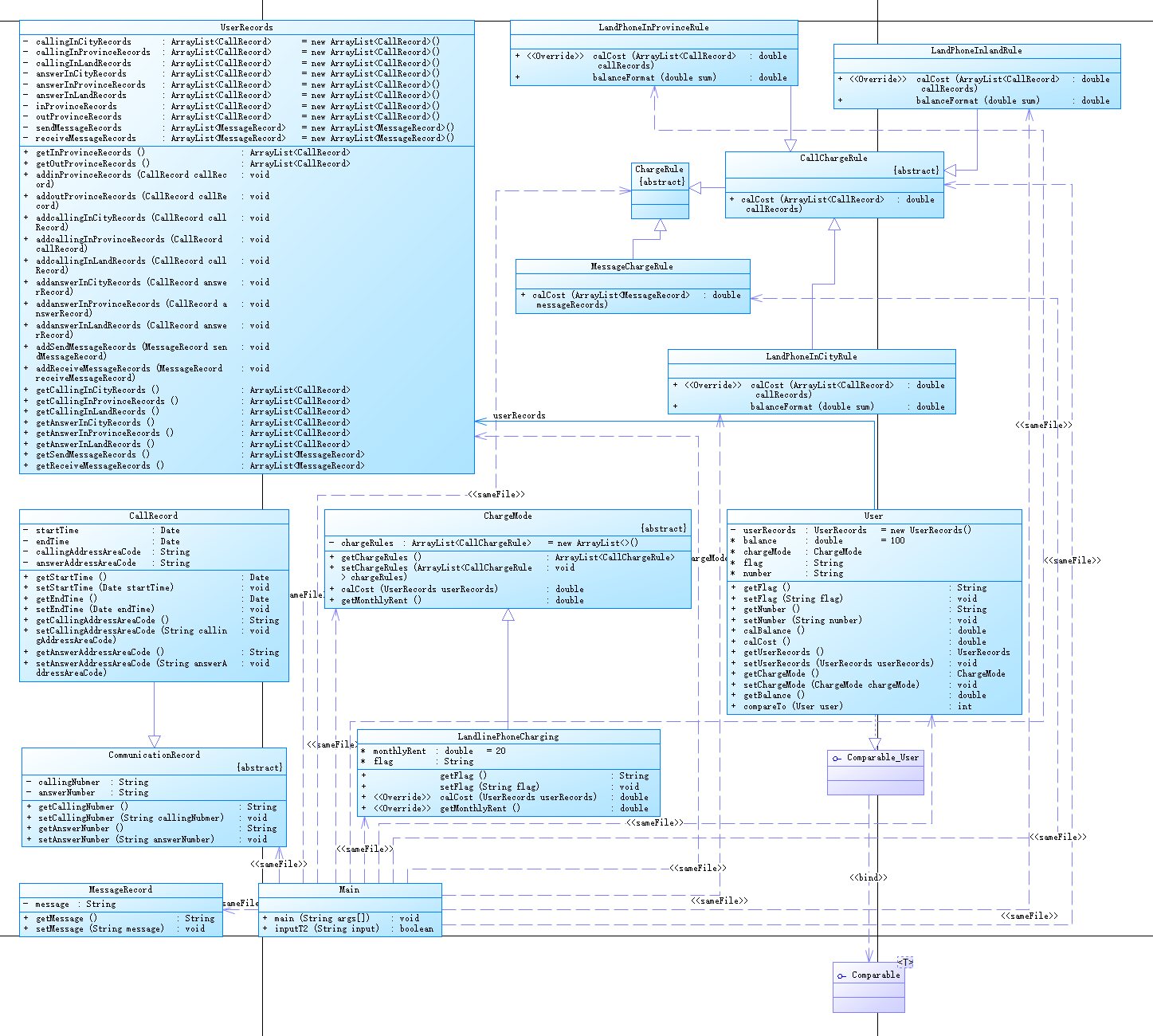Screen dimensions: 1153x1036
Task: Click getMonthlyRent () method in ChargeMode
Action: coord(457,601)
